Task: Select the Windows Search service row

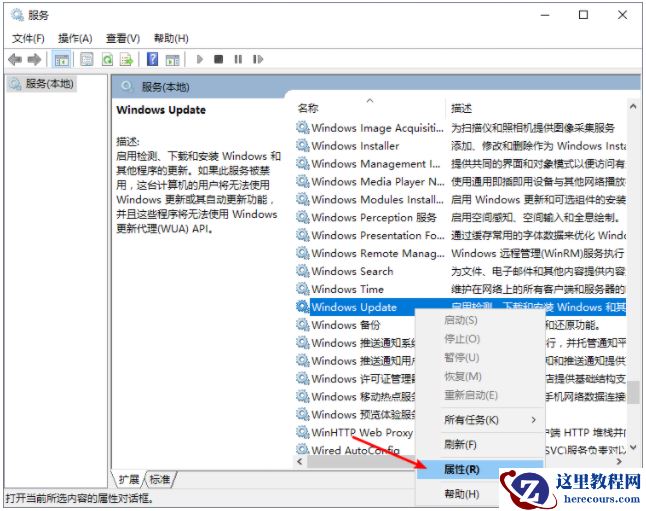Action: tap(461, 271)
